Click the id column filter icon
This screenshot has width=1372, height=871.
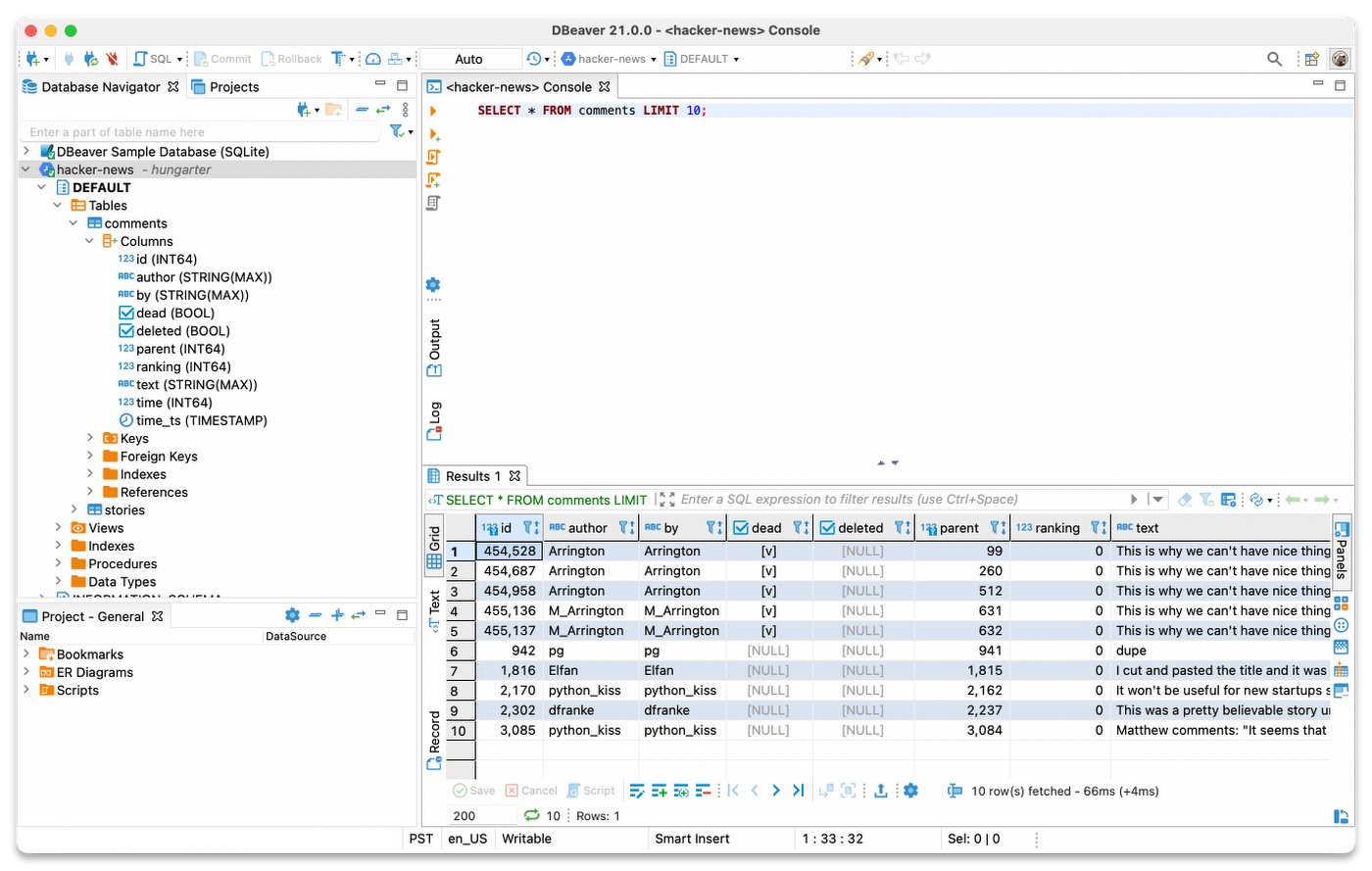530,527
